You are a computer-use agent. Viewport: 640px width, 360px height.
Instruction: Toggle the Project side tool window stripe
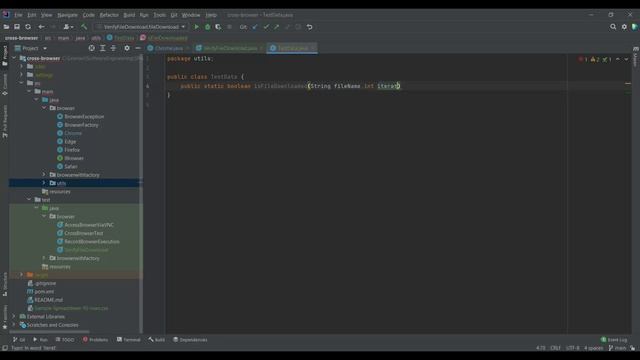(x=5, y=55)
